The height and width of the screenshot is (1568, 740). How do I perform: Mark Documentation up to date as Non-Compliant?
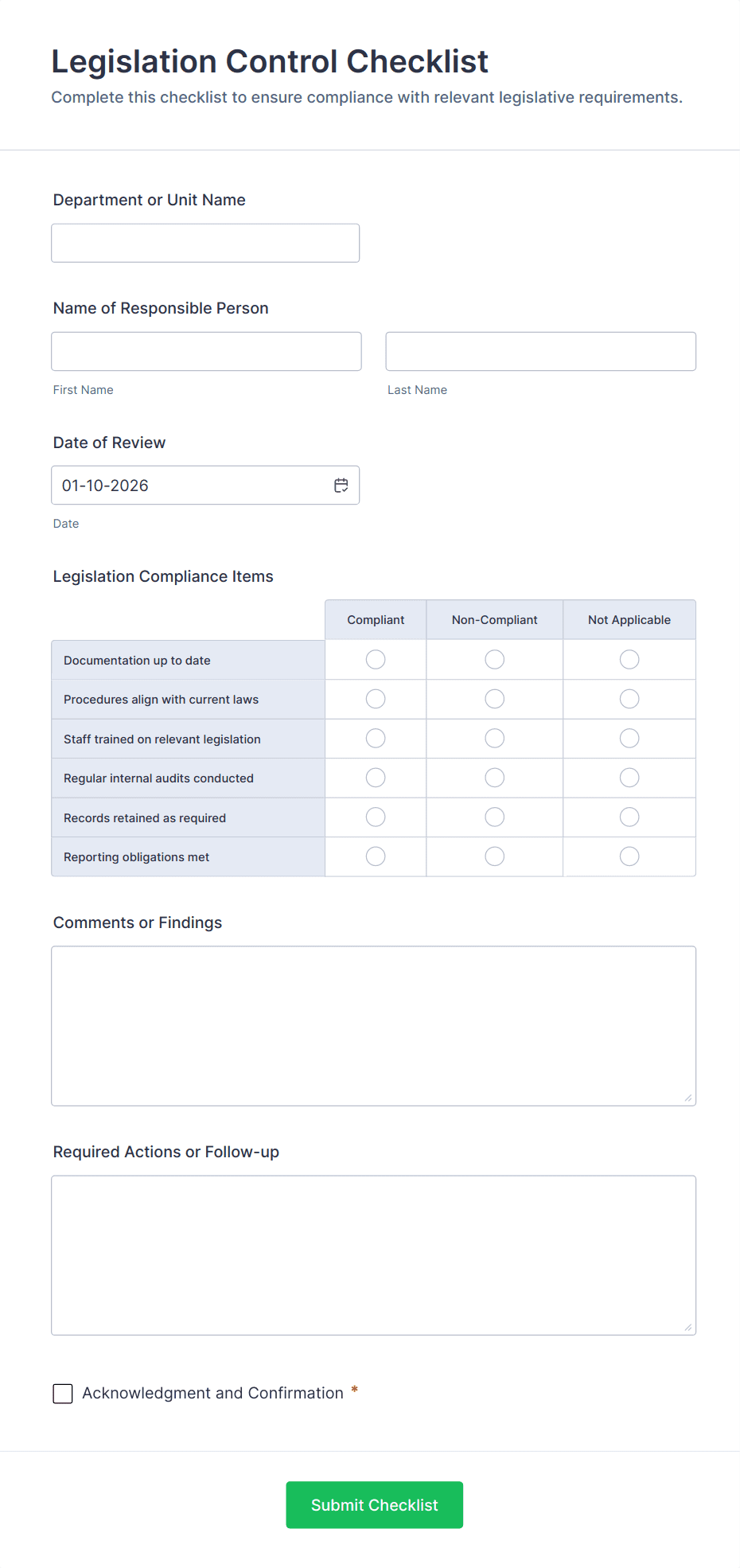click(495, 660)
